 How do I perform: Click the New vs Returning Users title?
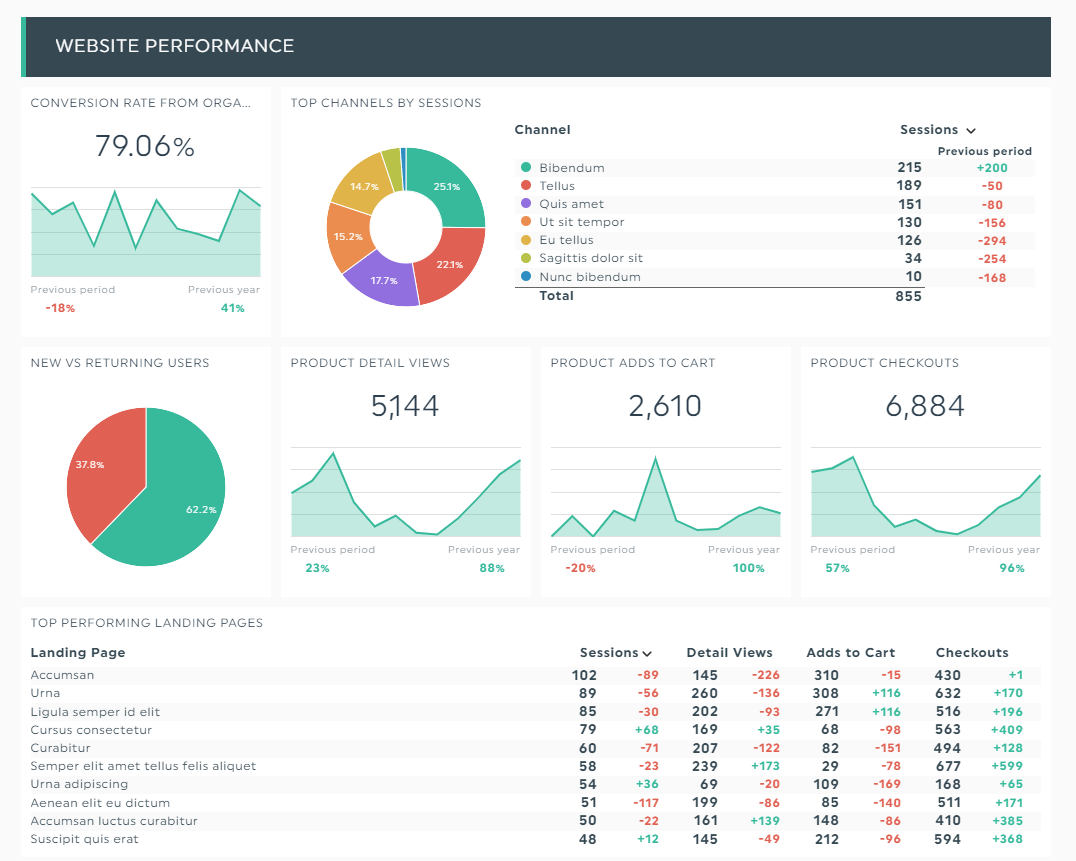click(119, 363)
